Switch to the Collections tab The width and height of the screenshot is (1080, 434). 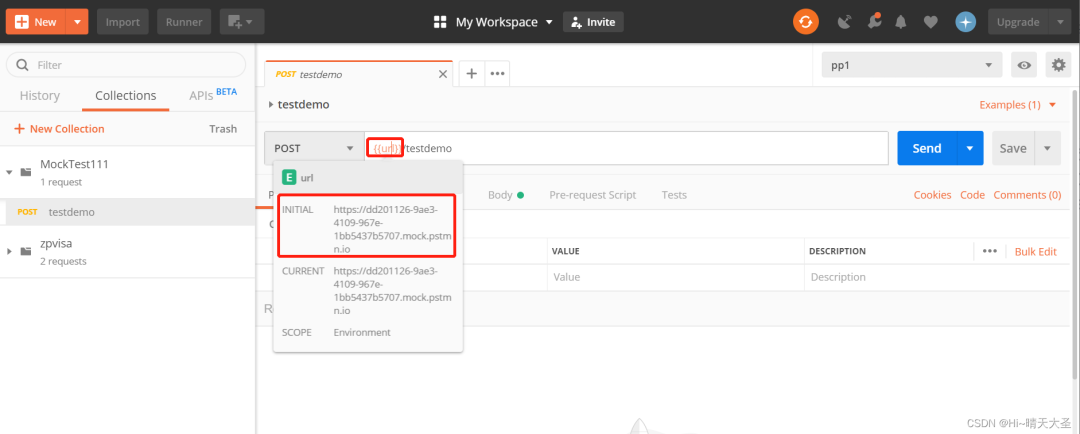[x=125, y=96]
